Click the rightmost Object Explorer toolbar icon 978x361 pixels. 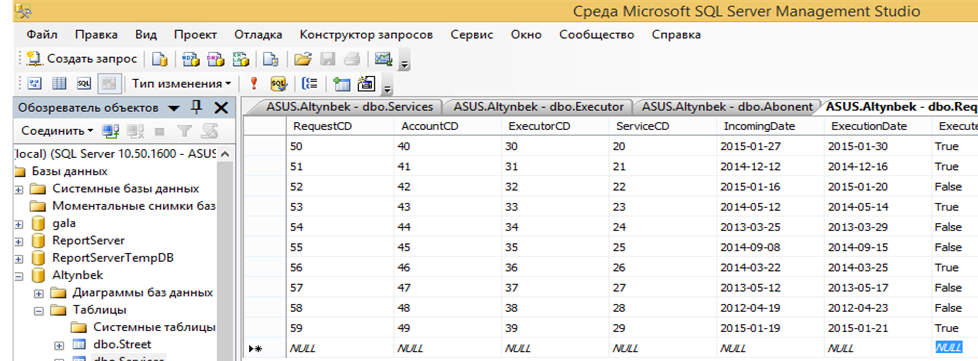tap(209, 131)
